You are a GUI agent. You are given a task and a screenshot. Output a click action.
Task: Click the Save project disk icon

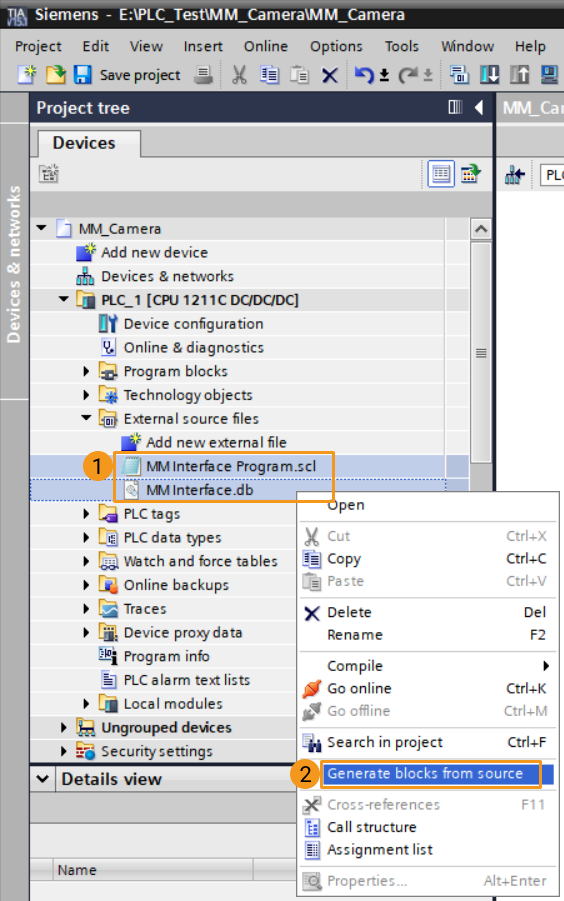[x=82, y=75]
